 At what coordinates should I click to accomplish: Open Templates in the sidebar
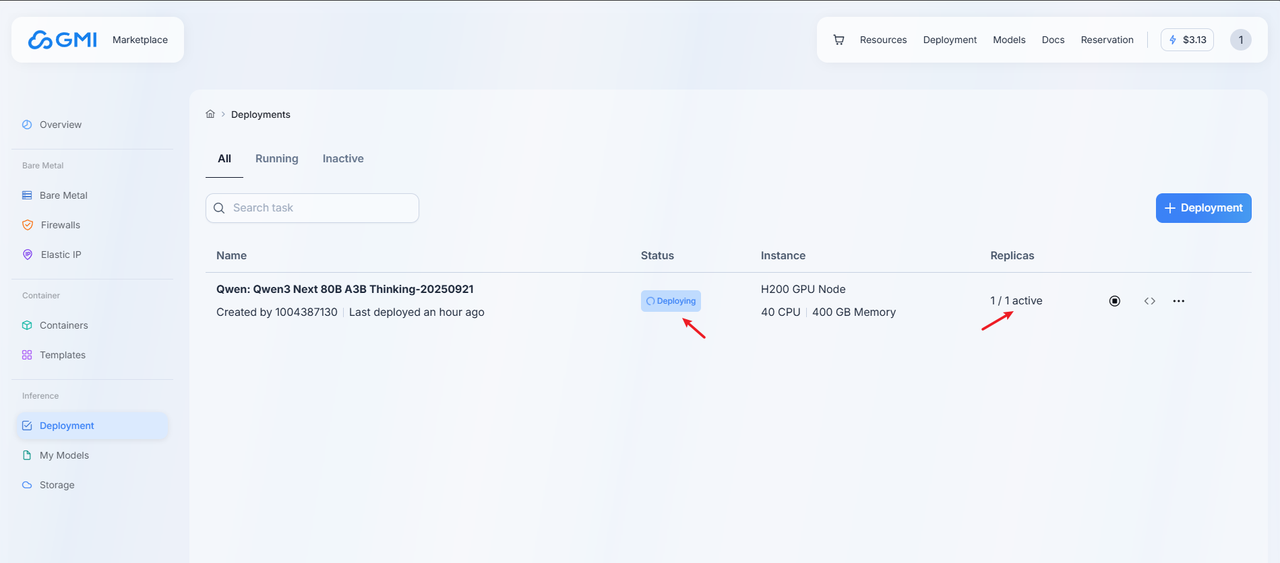(x=62, y=355)
